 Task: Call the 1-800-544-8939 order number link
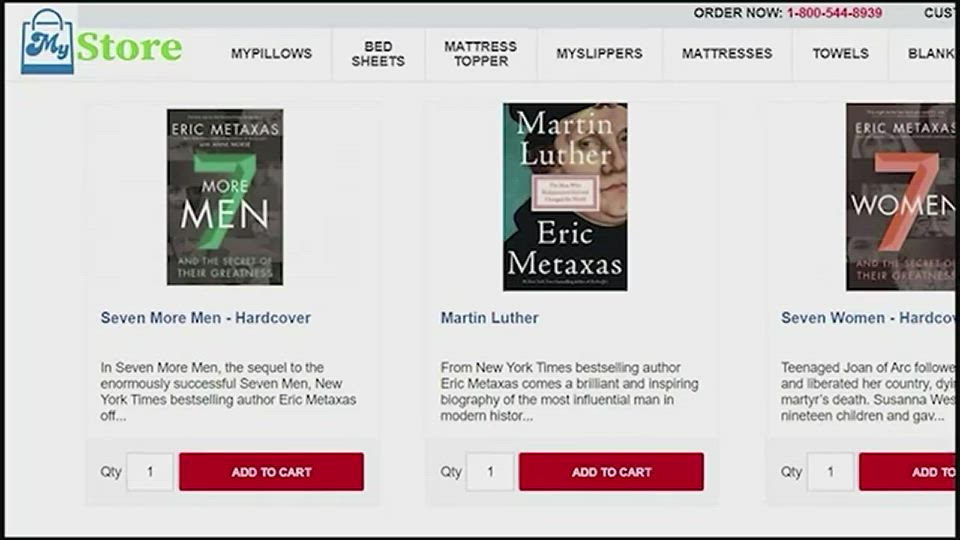pos(834,13)
